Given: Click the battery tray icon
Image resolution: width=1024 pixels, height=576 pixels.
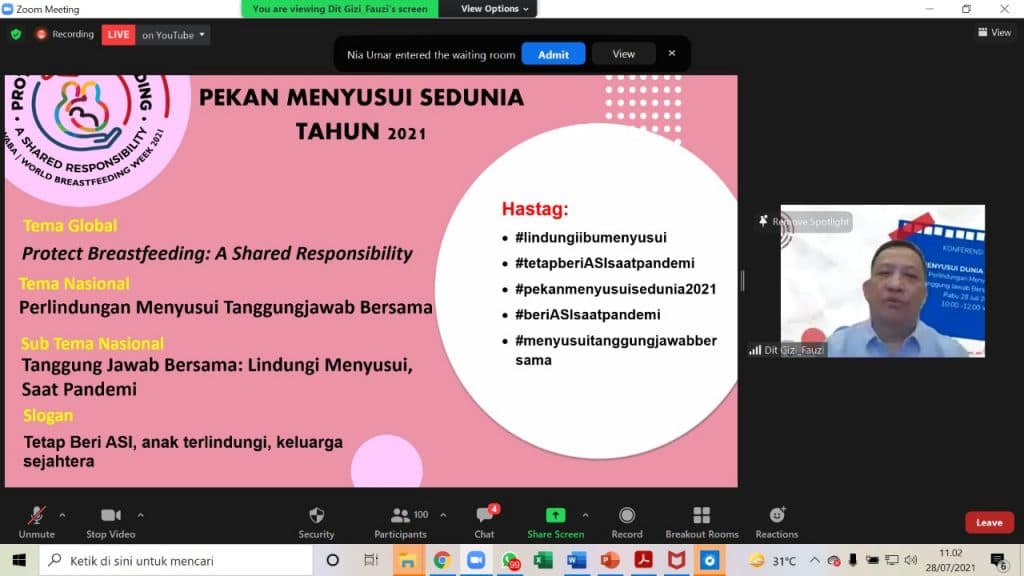Looking at the screenshot, I should pyautogui.click(x=872, y=560).
